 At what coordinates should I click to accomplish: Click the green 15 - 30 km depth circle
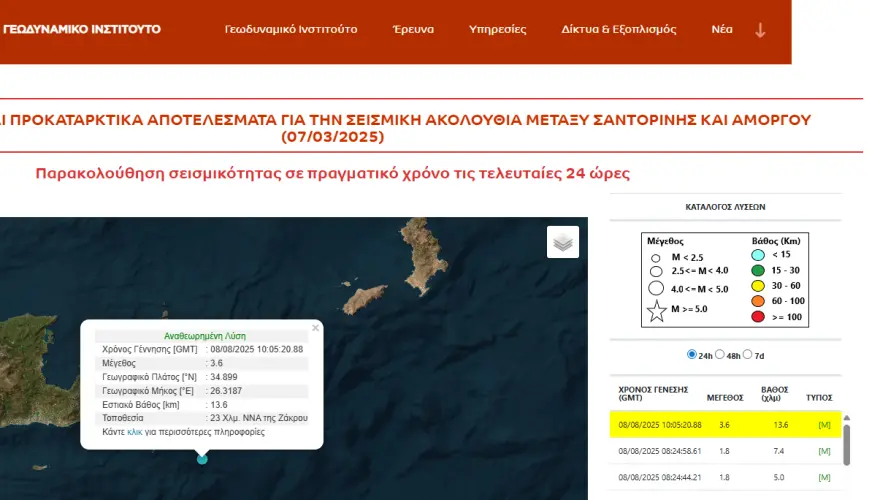759,271
